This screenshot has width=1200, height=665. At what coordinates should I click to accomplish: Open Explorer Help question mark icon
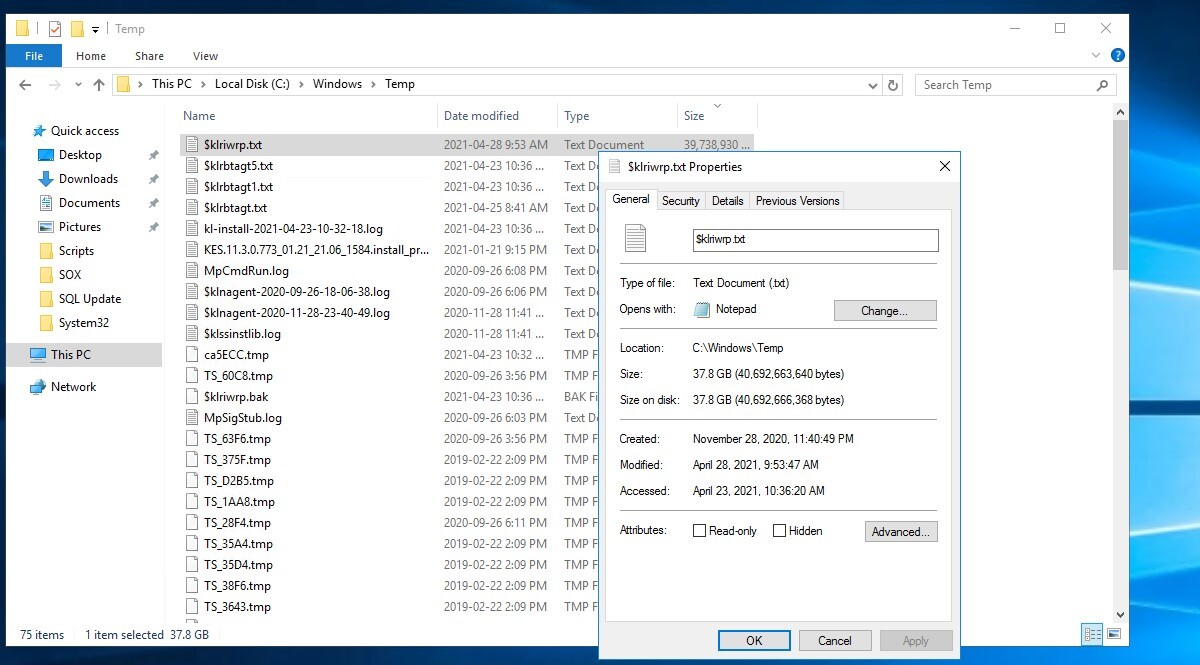click(1118, 56)
